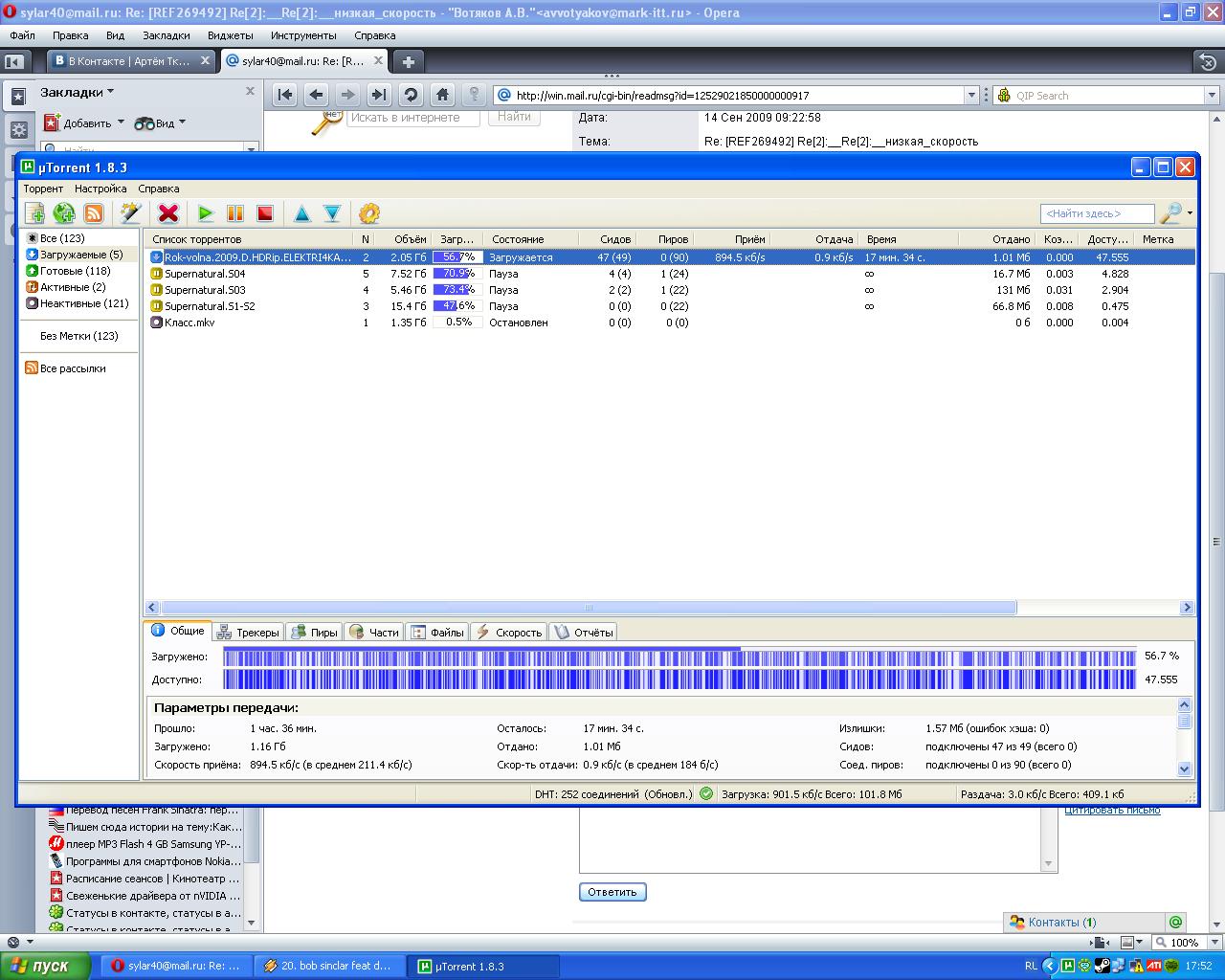The image size is (1225, 980).
Task: Open the Настройка menu in µTorrent
Action: pyautogui.click(x=100, y=189)
